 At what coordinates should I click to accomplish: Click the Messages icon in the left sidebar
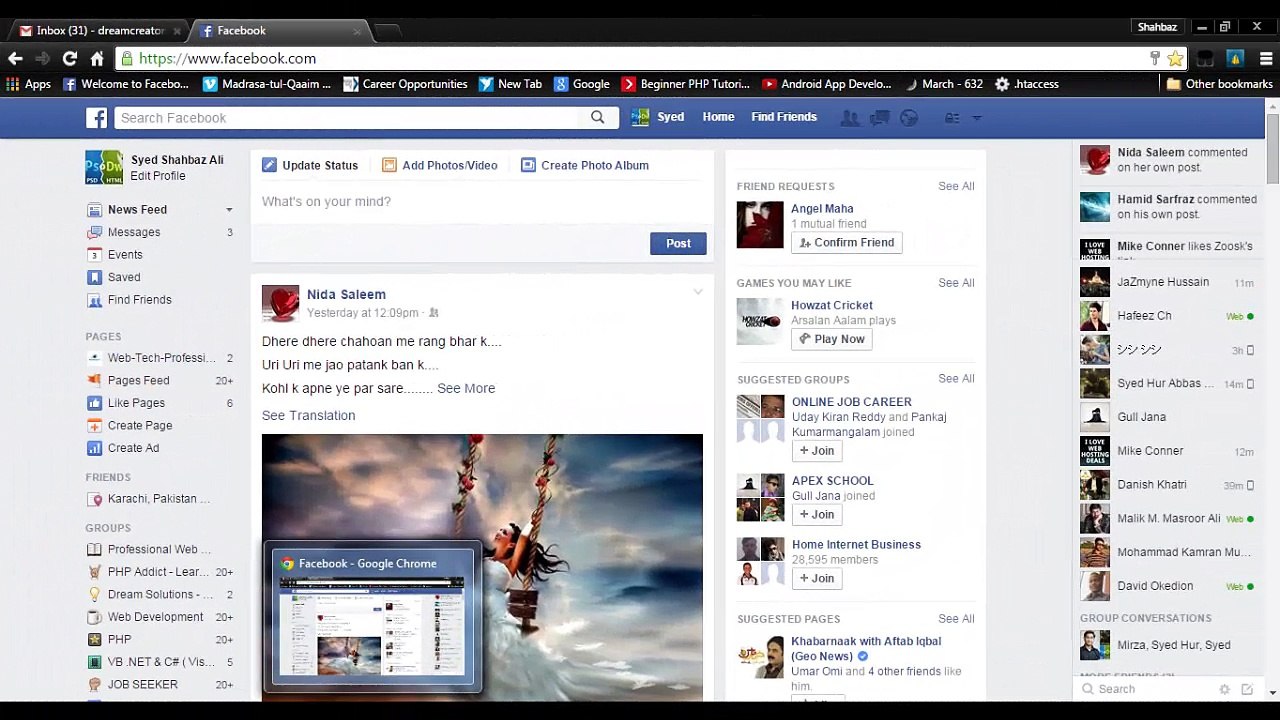pos(94,232)
